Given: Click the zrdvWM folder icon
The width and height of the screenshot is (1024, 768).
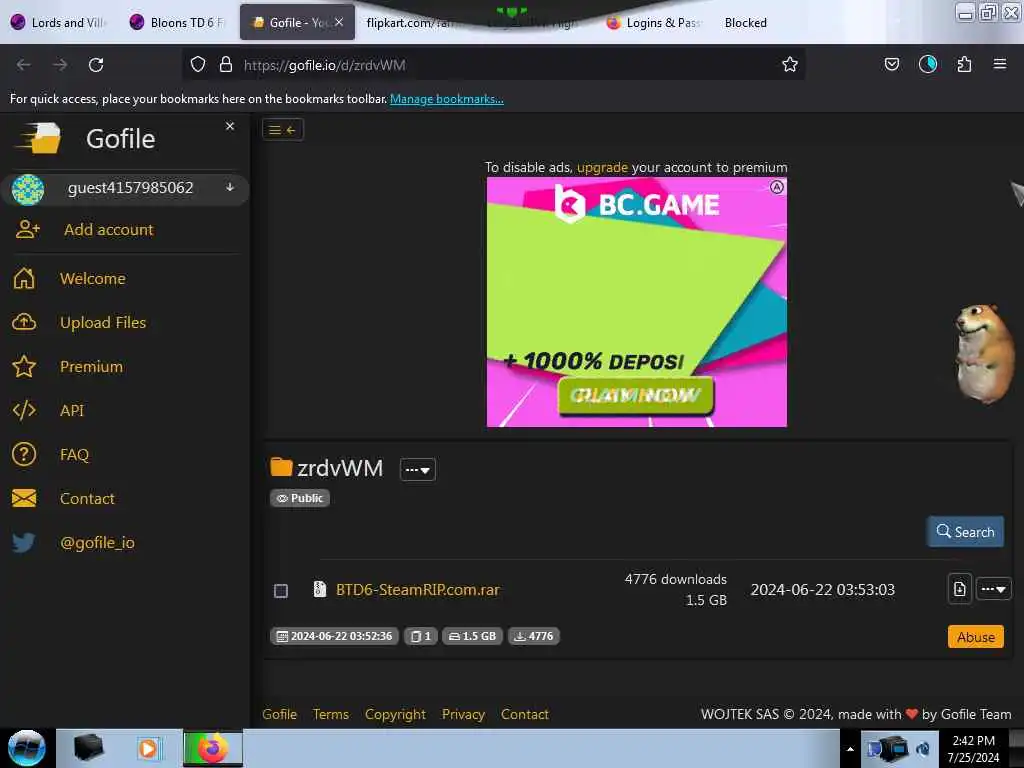Looking at the screenshot, I should click(281, 467).
